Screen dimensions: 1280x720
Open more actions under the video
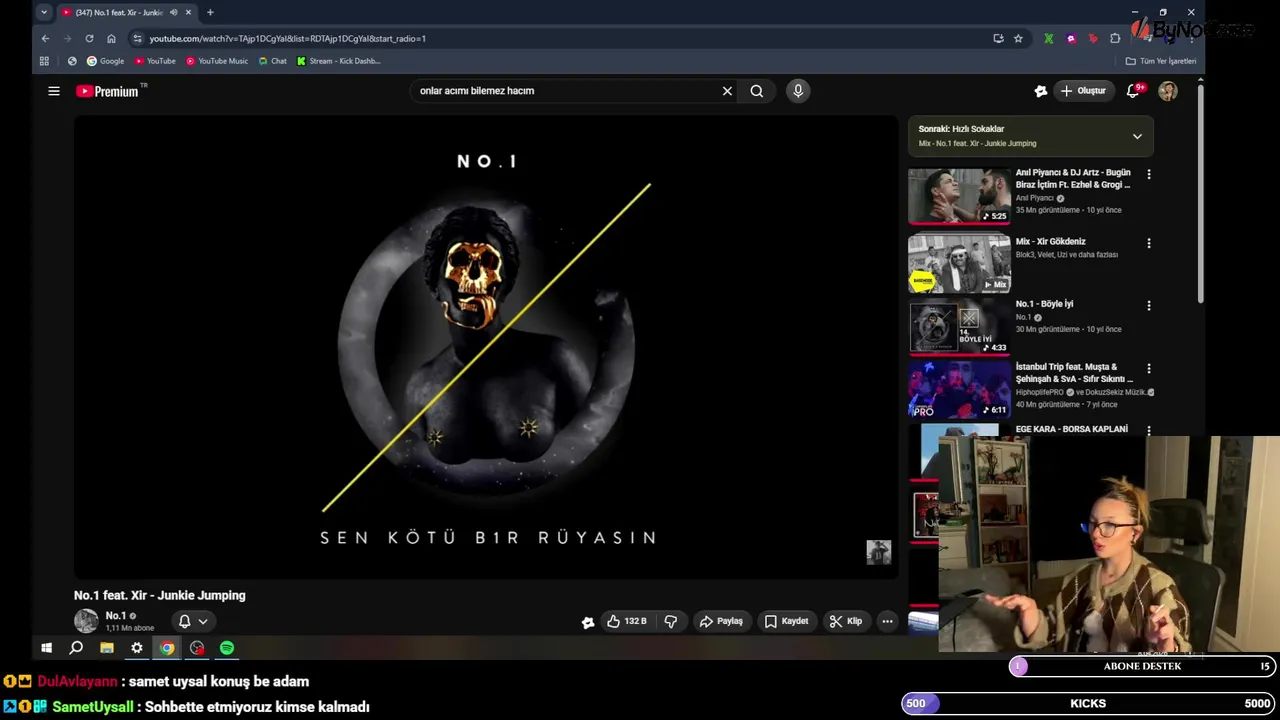point(887,621)
